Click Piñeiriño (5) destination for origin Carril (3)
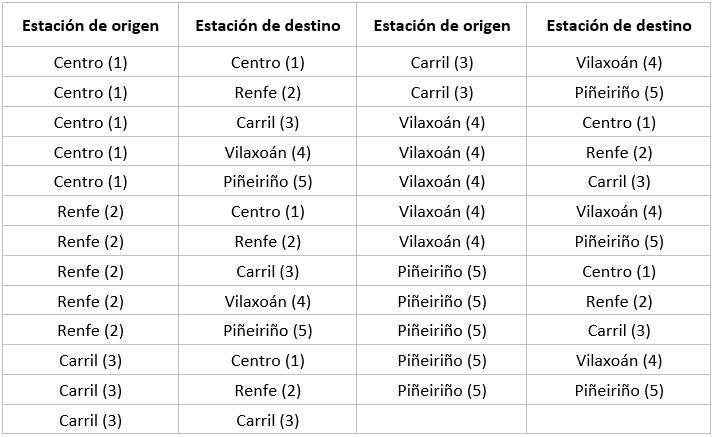Image resolution: width=716 pixels, height=437 pixels. click(x=619, y=93)
